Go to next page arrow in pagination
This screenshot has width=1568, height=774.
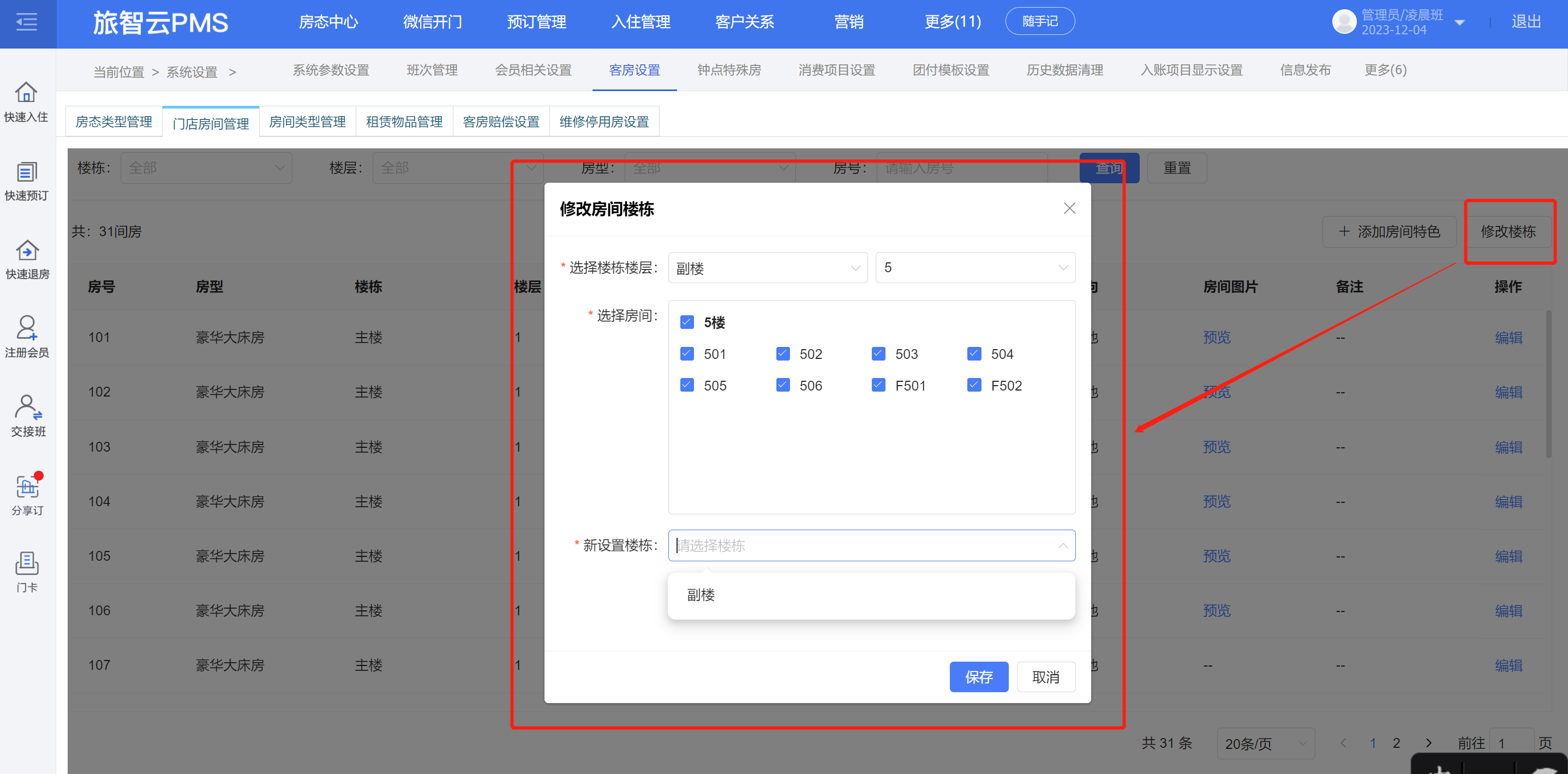[1429, 743]
